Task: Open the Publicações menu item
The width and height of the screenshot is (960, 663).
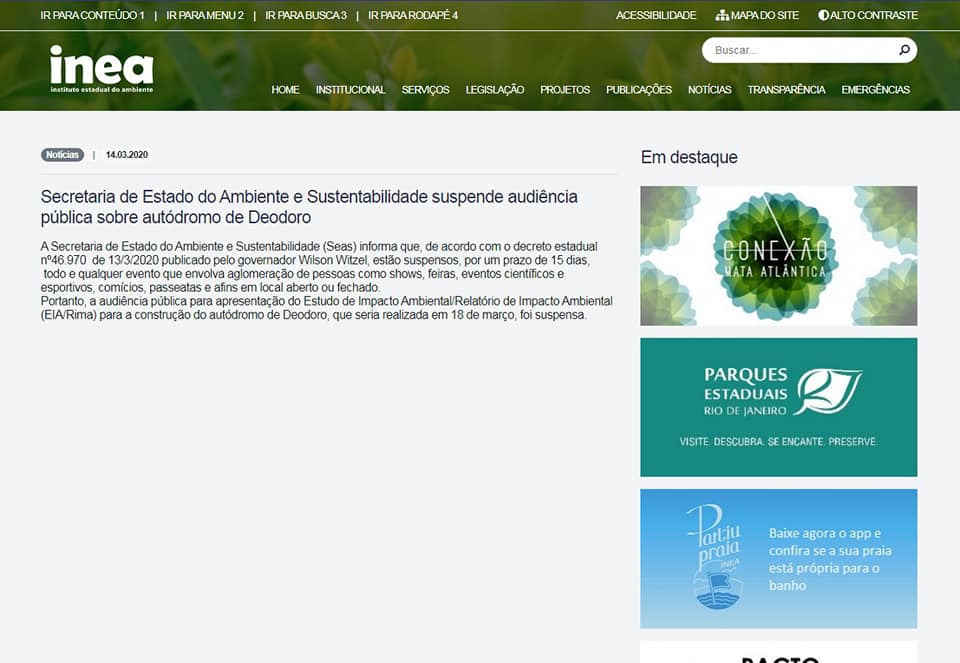Action: (638, 90)
